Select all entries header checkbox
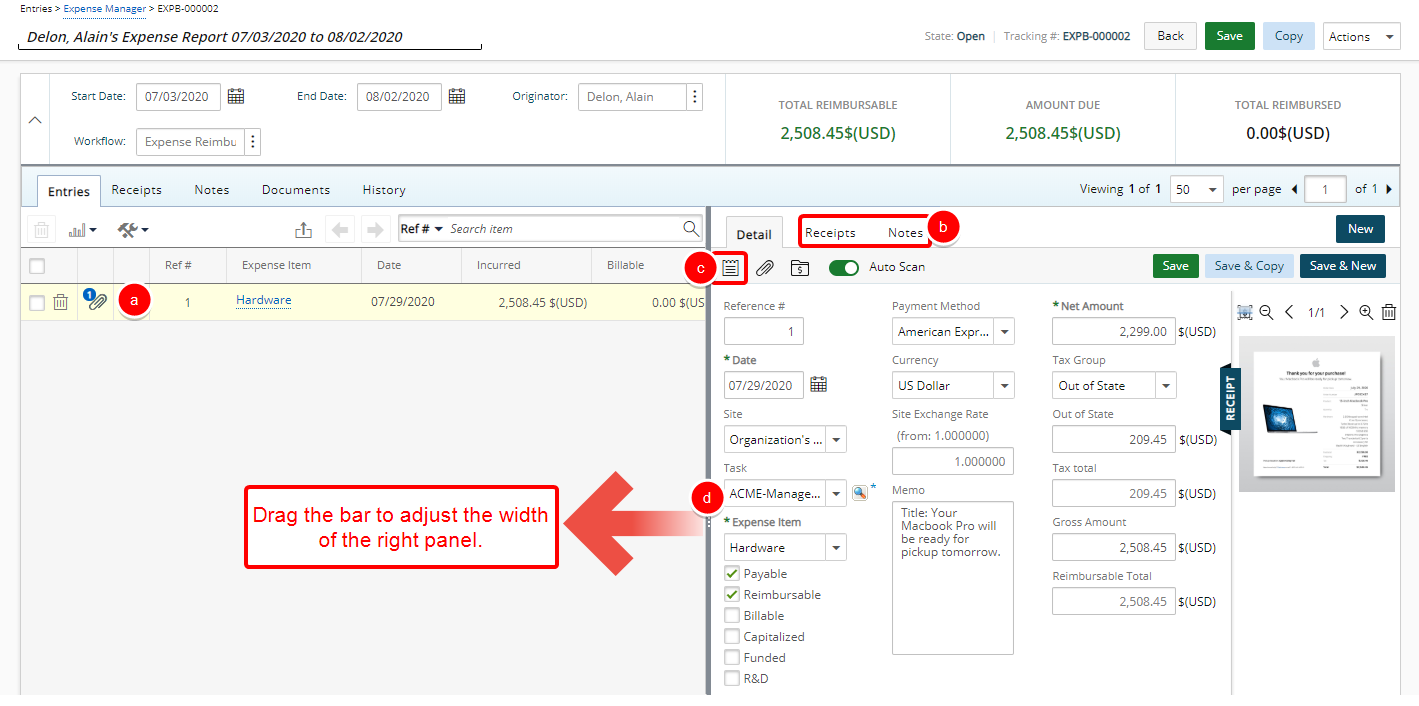Image resolution: width=1419 pixels, height=706 pixels. click(37, 266)
